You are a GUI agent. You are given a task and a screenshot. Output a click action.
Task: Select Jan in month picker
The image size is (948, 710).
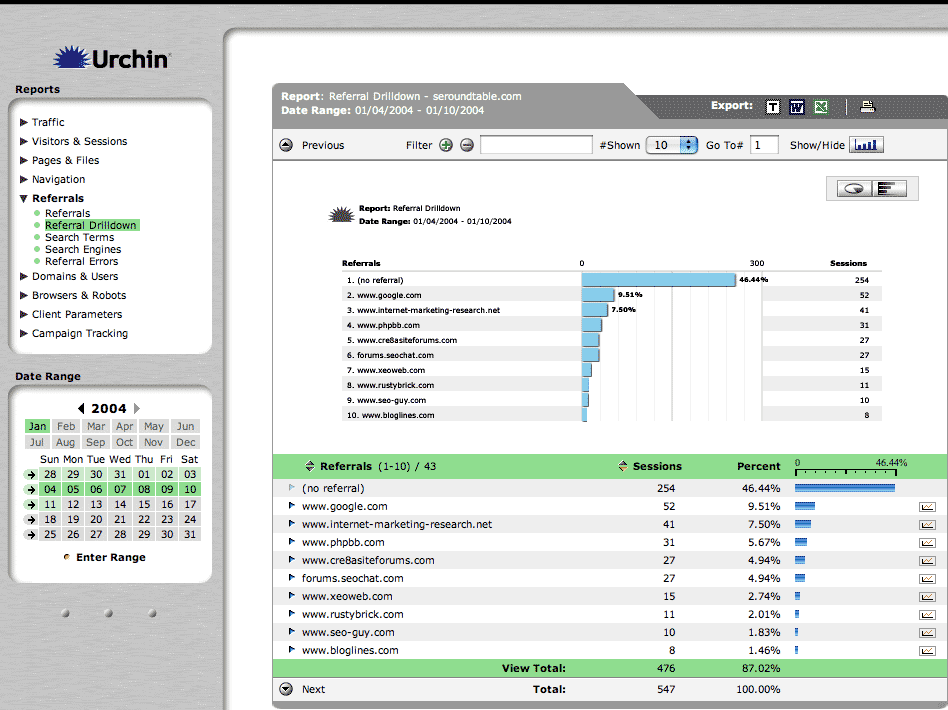pos(37,426)
